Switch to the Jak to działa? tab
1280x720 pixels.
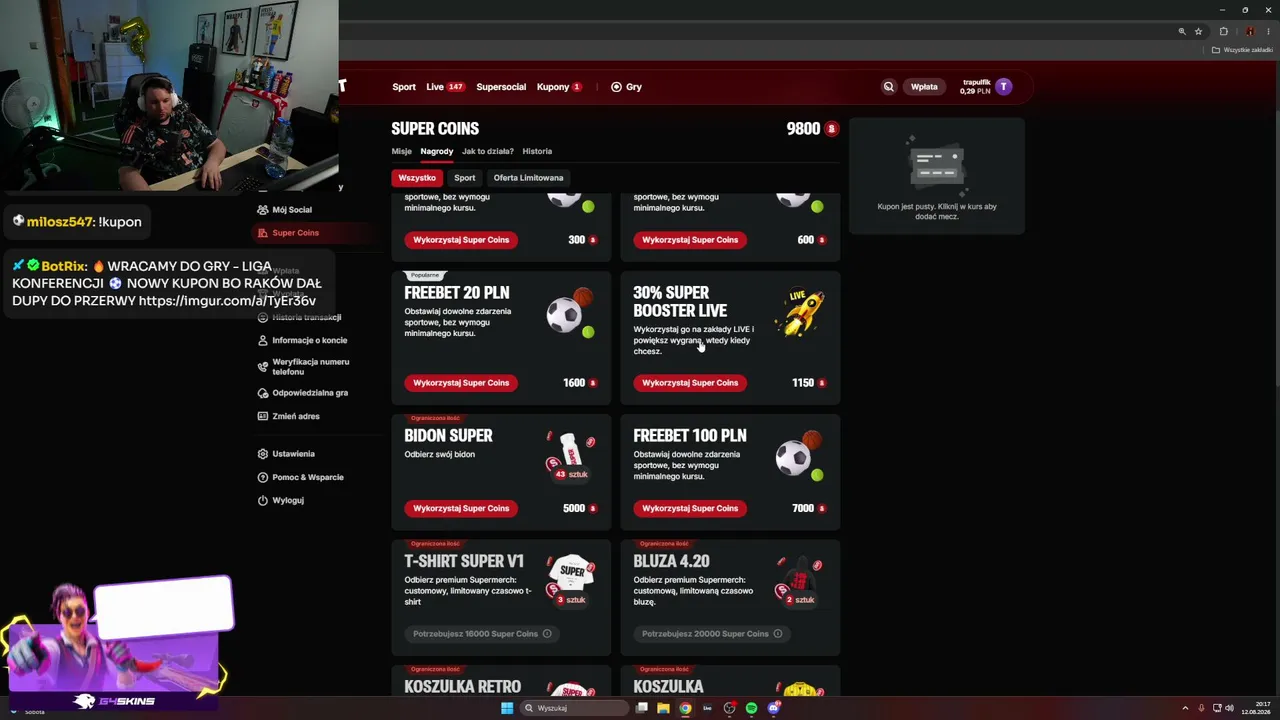coord(488,151)
